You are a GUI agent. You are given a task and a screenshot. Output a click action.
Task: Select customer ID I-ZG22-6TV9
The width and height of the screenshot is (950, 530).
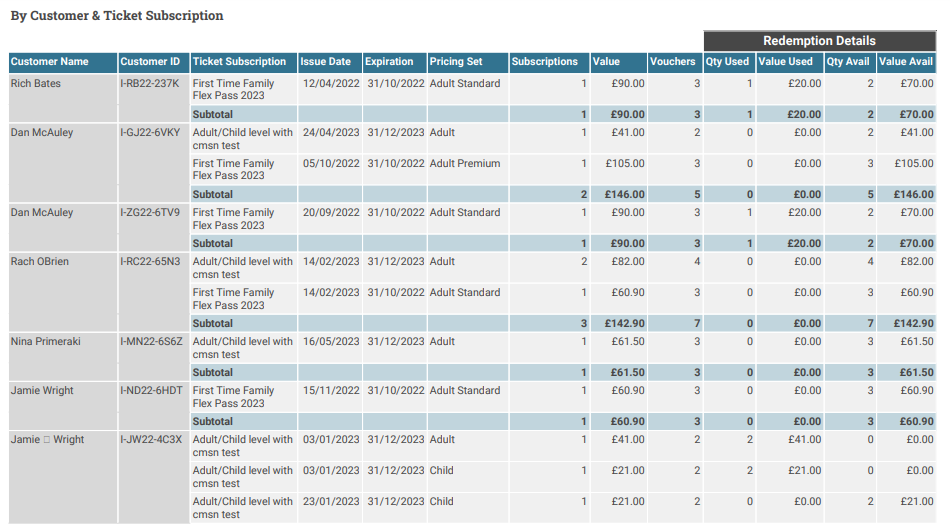(x=150, y=213)
